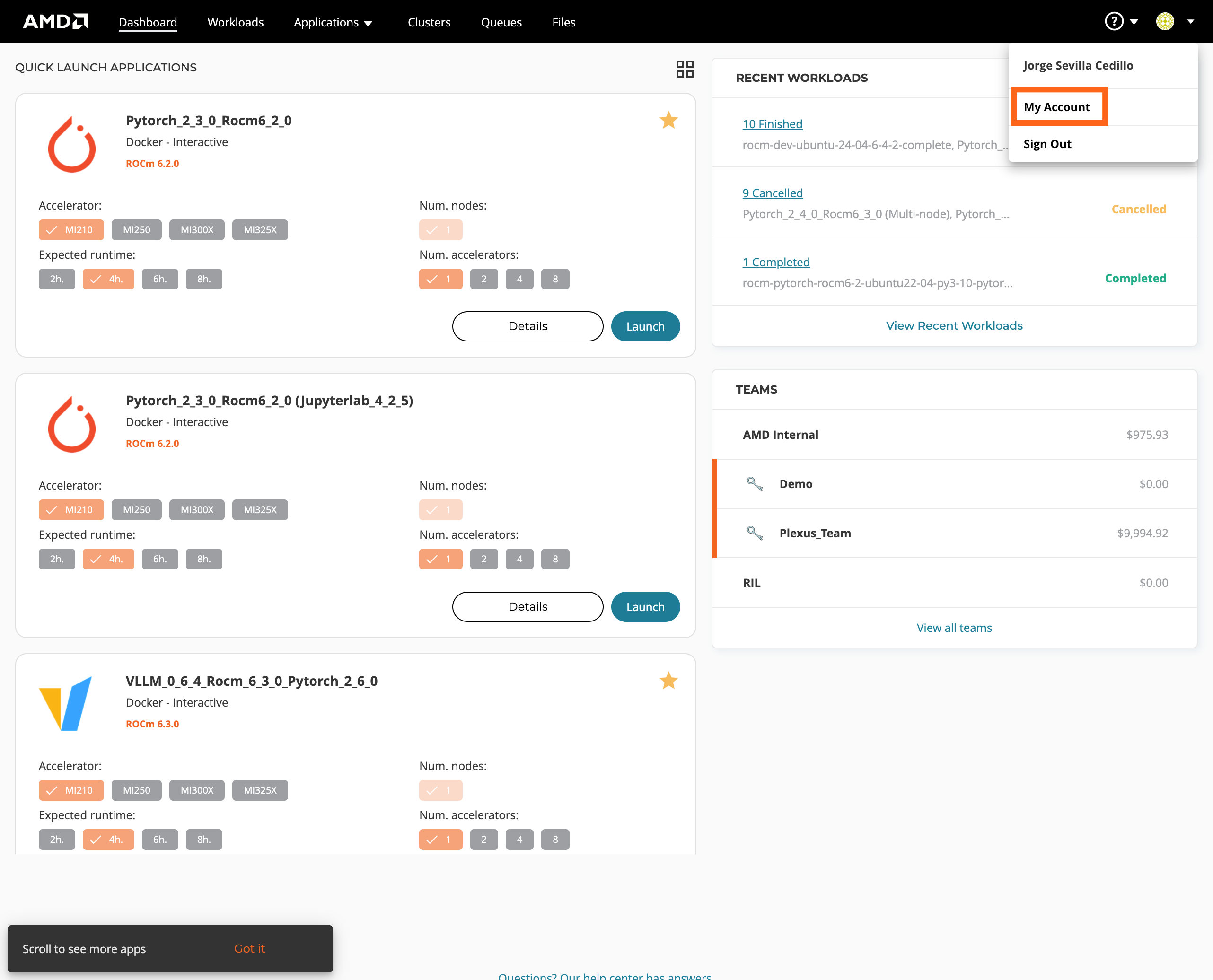Open the Files page
Screen dimensions: 1213x980
point(563,23)
